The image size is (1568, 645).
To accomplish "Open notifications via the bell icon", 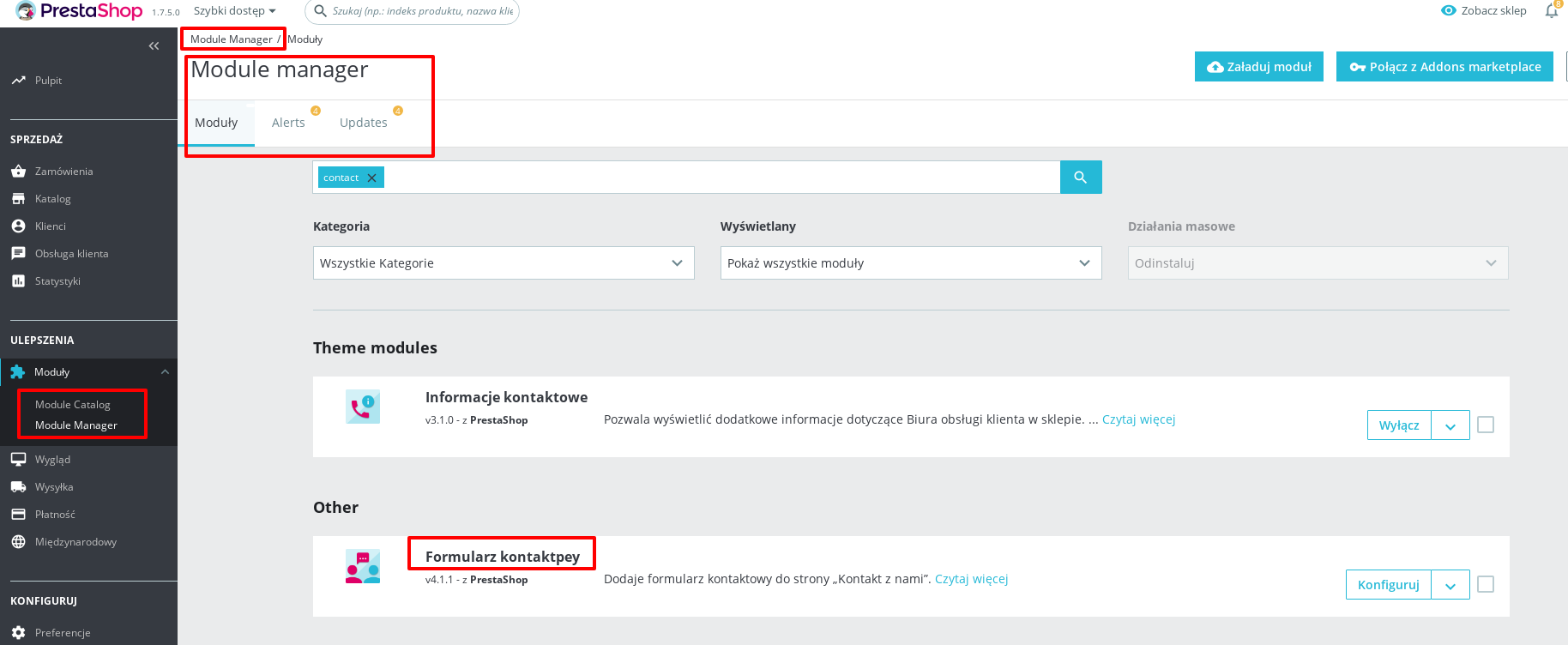I will click(x=1552, y=11).
